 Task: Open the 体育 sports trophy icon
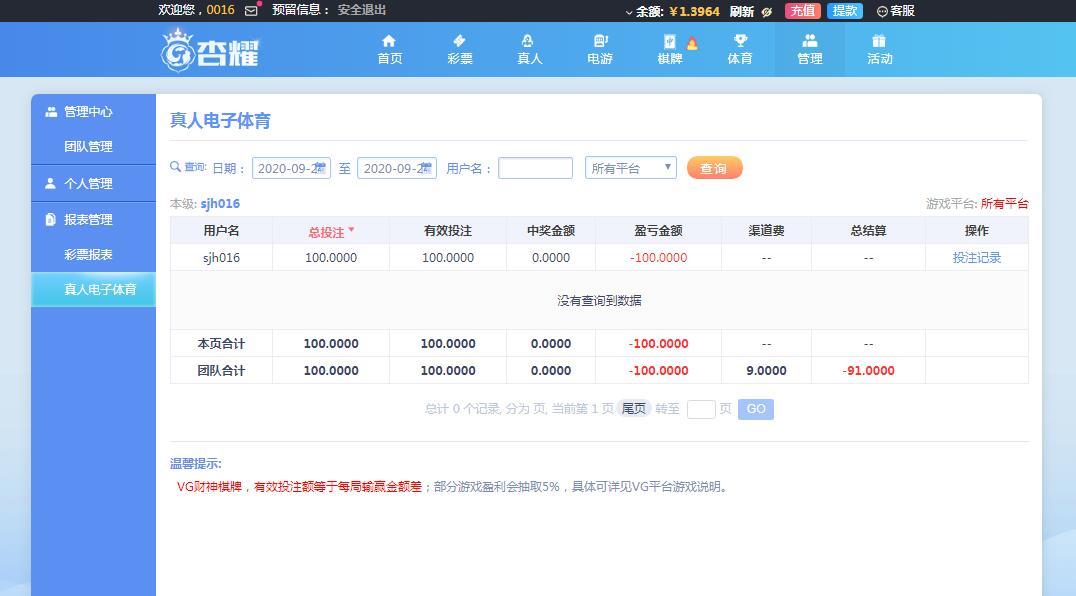point(740,41)
